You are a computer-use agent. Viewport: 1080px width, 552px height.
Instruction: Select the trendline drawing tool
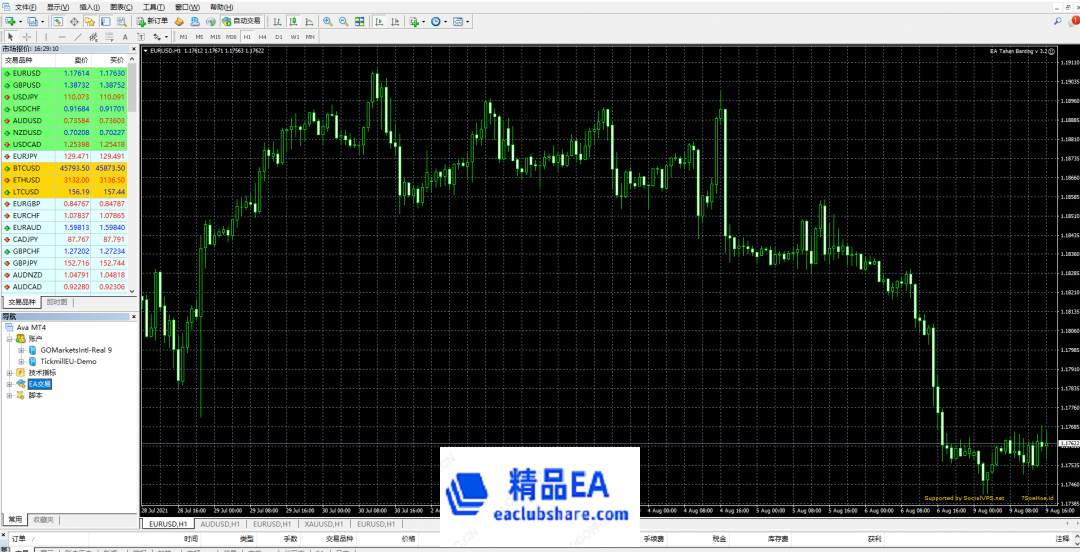(x=78, y=37)
